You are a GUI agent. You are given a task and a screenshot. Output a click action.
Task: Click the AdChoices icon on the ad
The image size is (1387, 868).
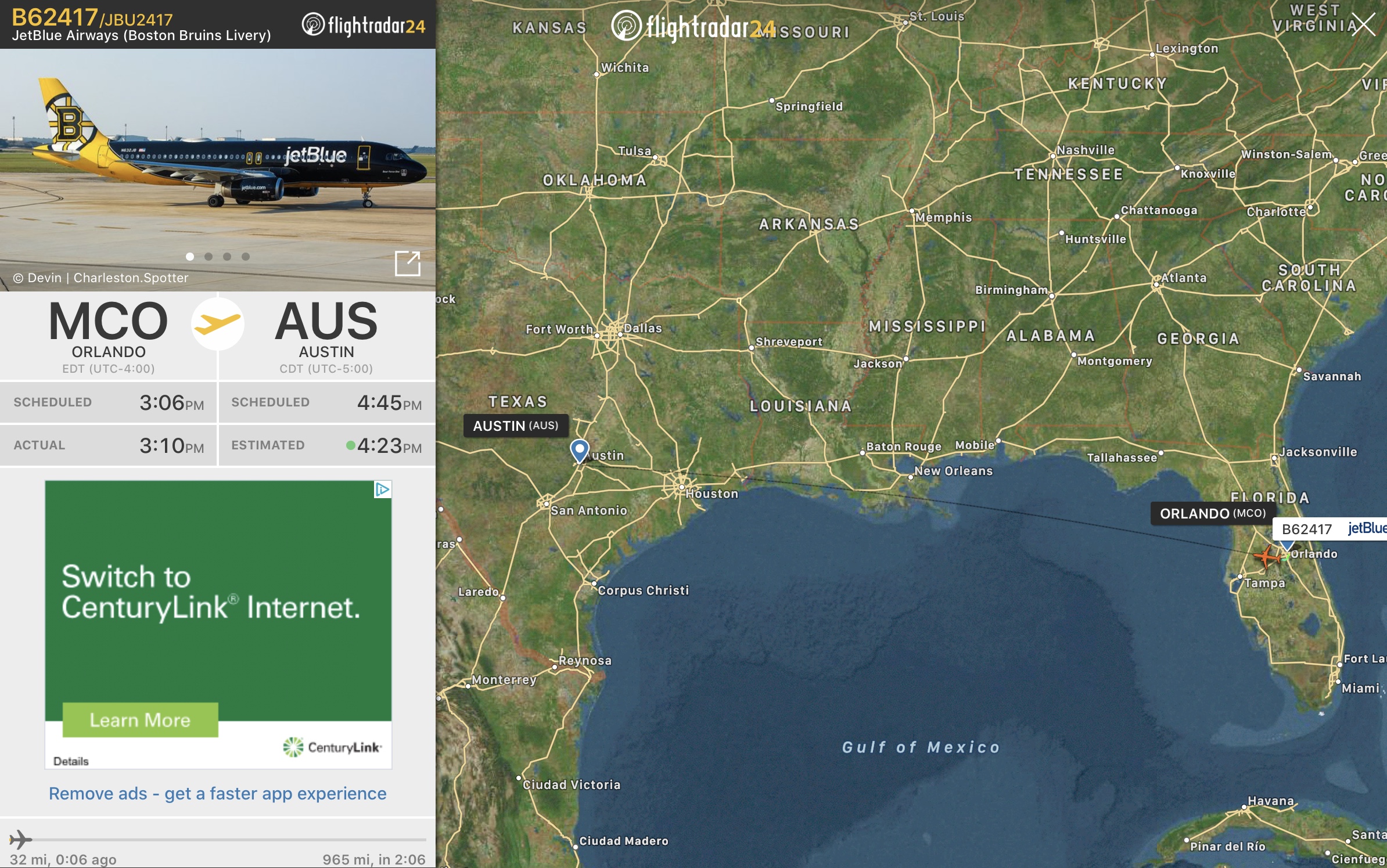tap(383, 489)
